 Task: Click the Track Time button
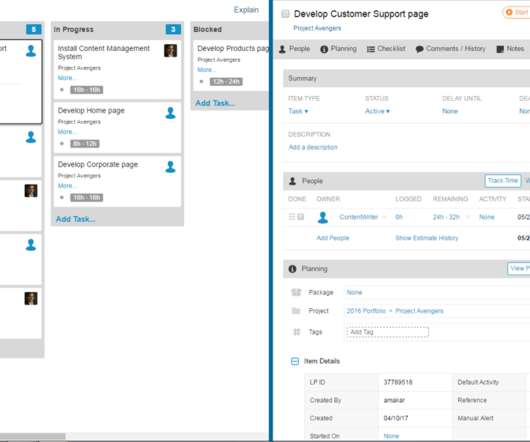coord(503,181)
